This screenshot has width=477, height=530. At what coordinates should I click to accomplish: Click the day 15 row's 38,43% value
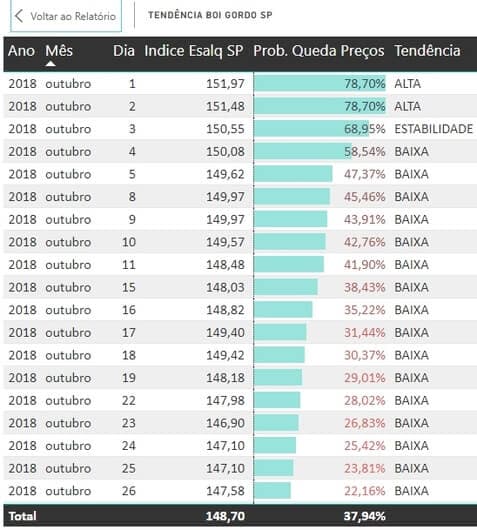pos(365,287)
